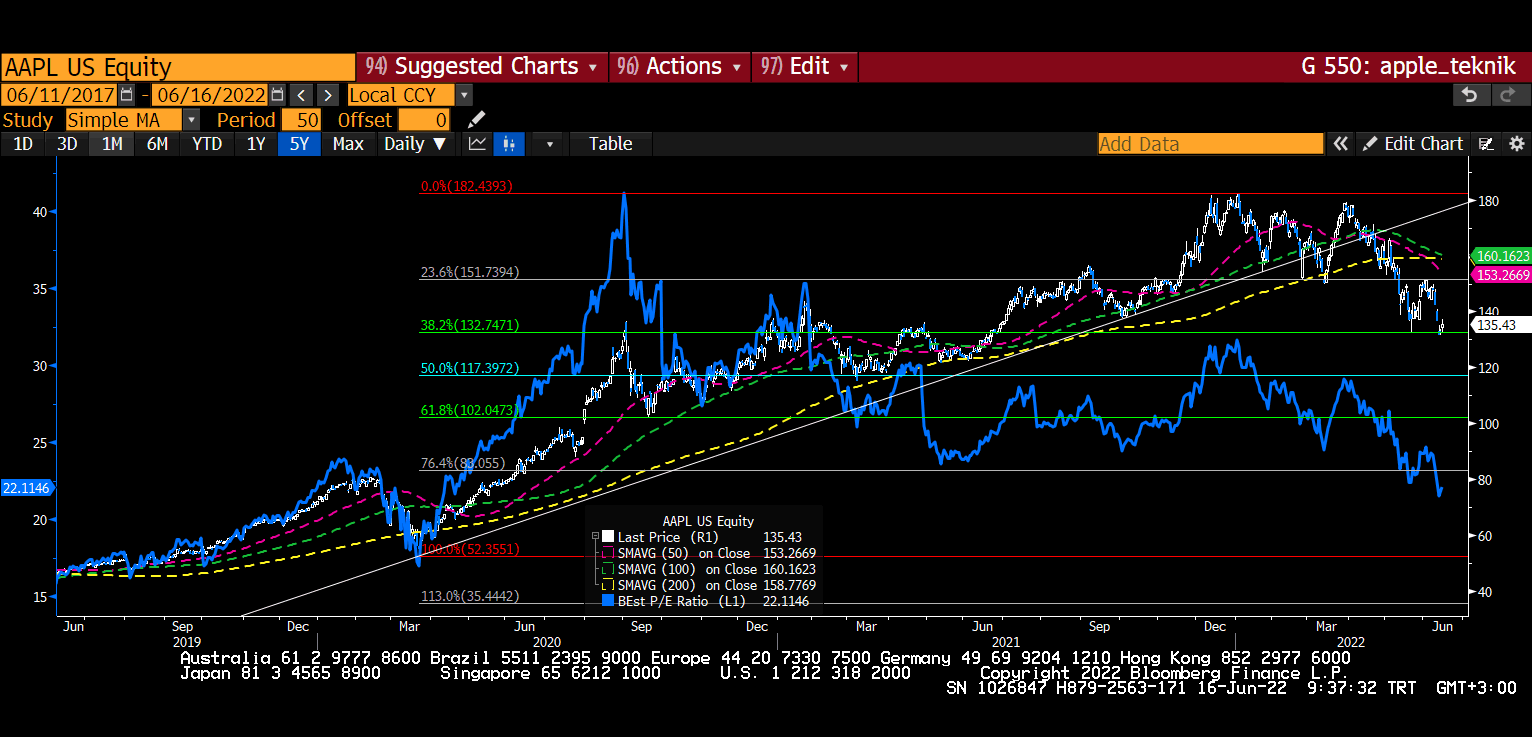Click the white Last Price legend swatch

coord(608,537)
